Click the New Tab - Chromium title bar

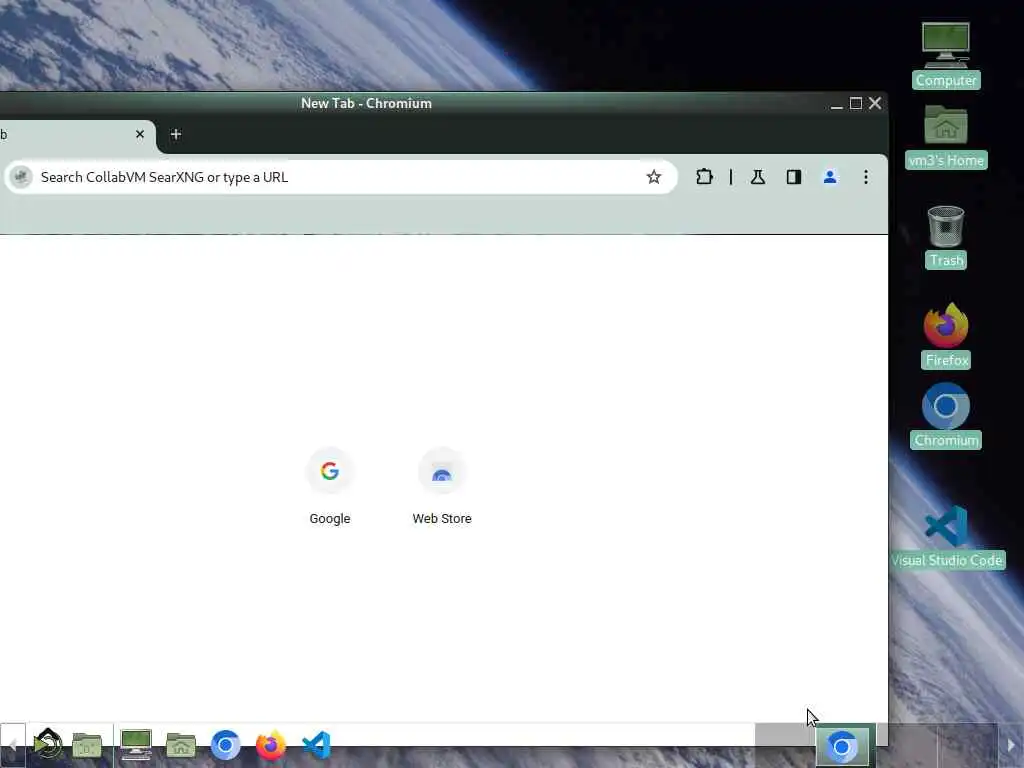click(x=366, y=103)
